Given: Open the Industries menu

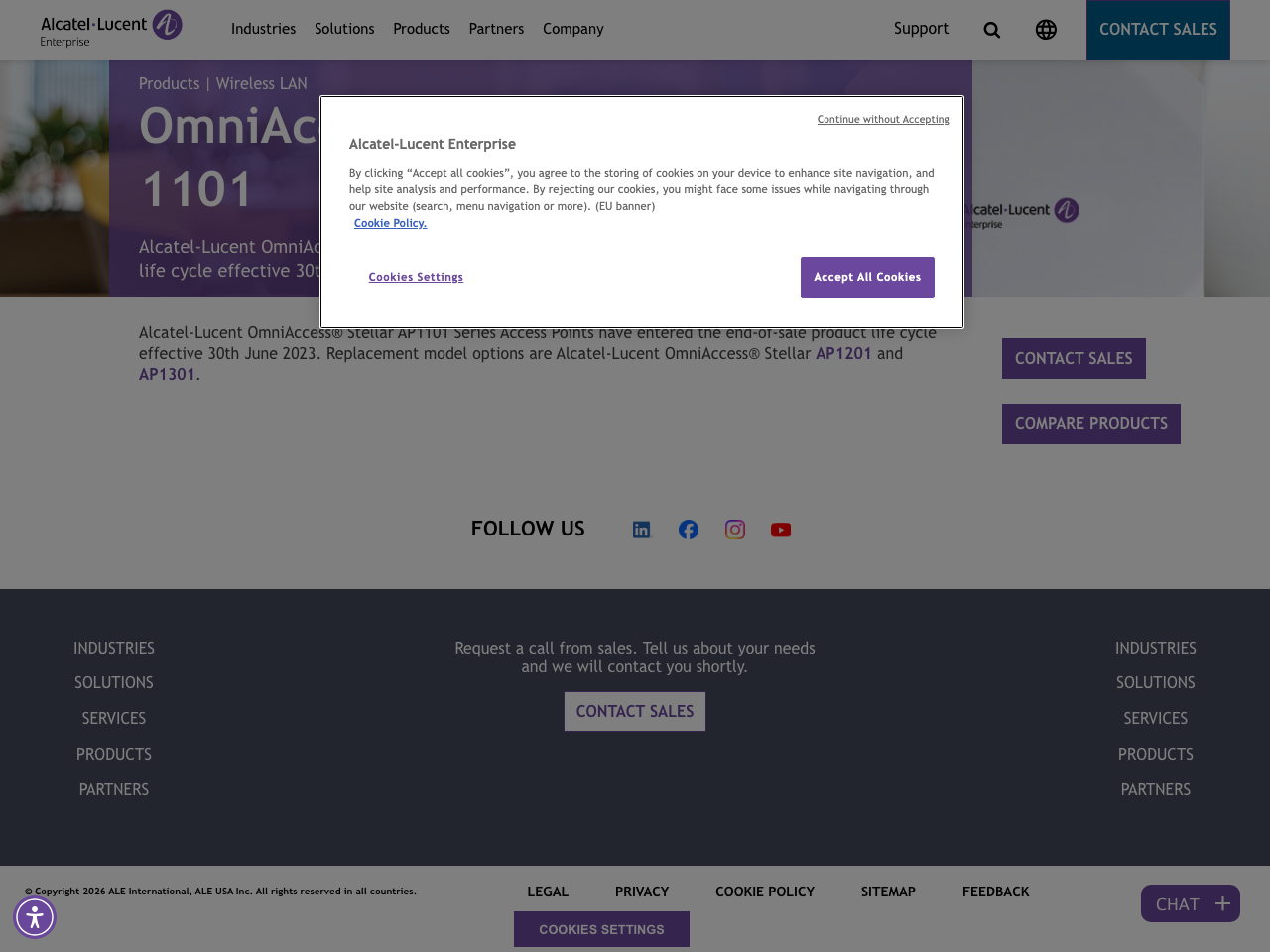Looking at the screenshot, I should click(263, 27).
